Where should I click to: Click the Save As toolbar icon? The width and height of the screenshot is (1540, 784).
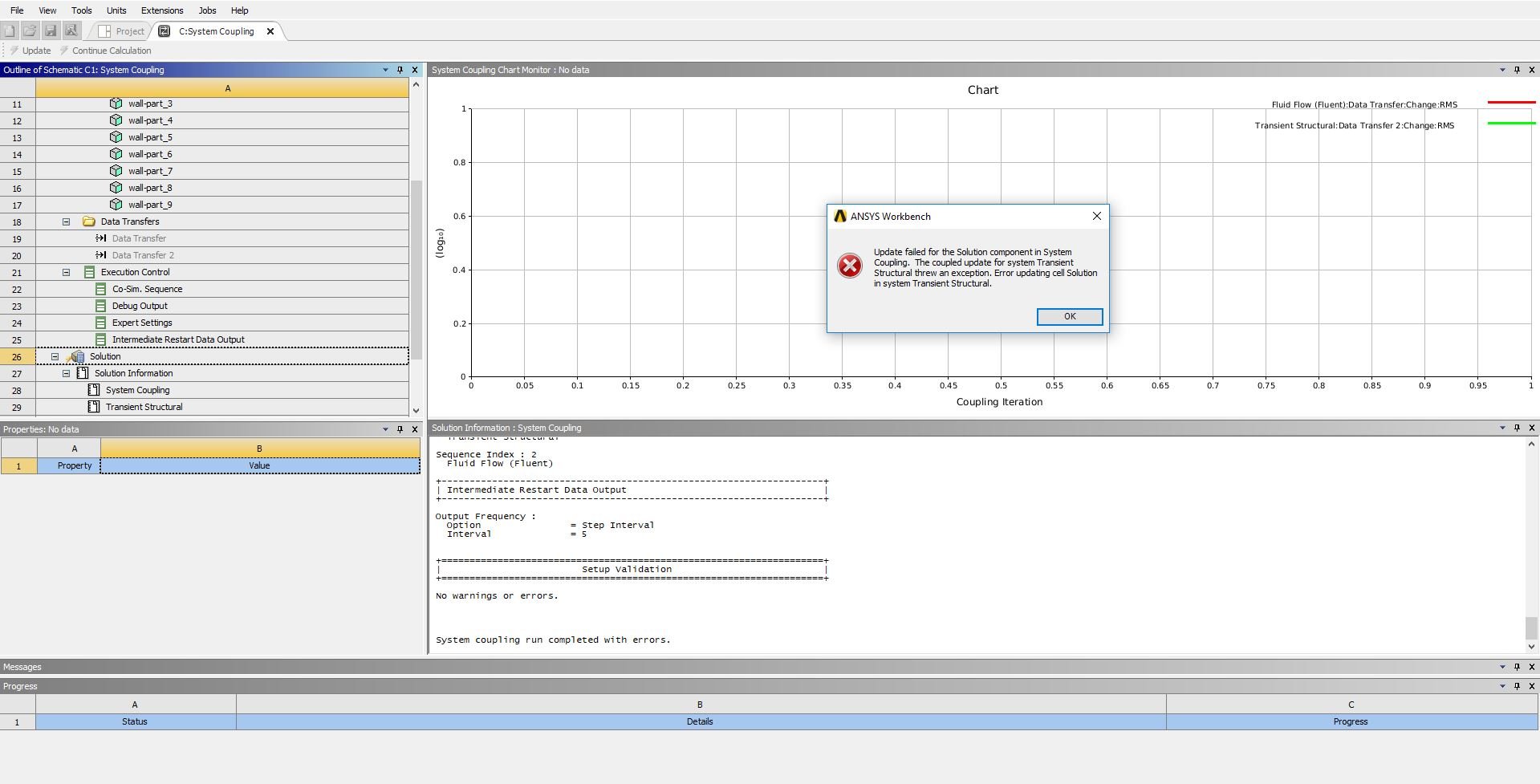coord(71,30)
